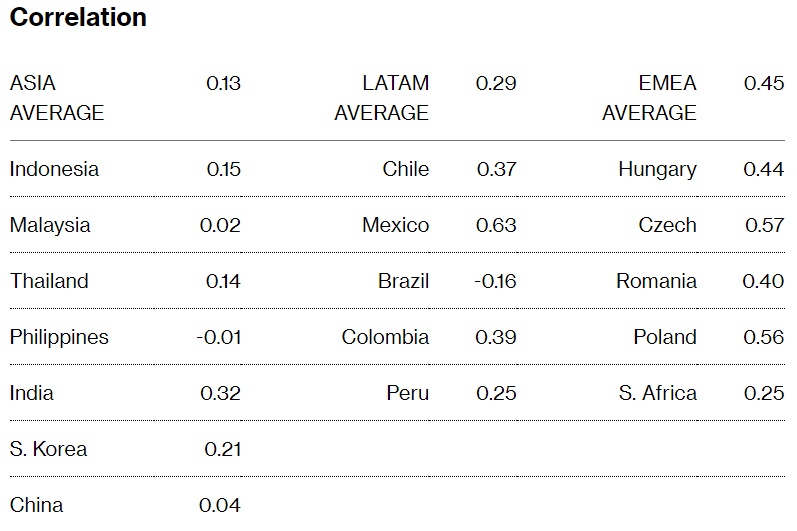Click the Malaysia country name

[x=50, y=225]
